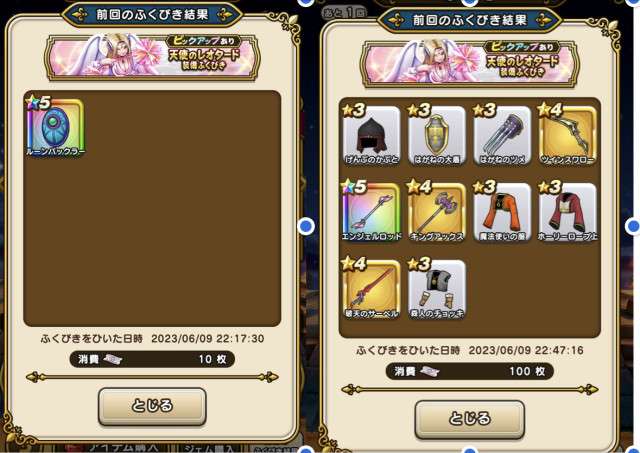Select the orange 魔法使いの服 robe item
Image resolution: width=640 pixels, height=453 pixels.
(502, 211)
